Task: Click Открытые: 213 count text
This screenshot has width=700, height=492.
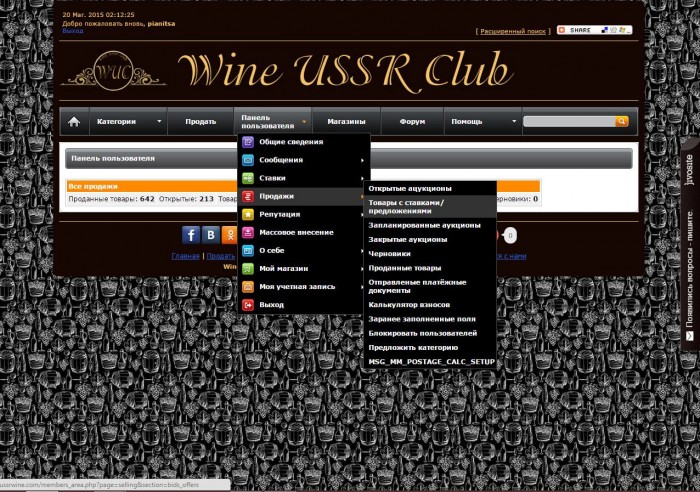Action: click(x=186, y=199)
